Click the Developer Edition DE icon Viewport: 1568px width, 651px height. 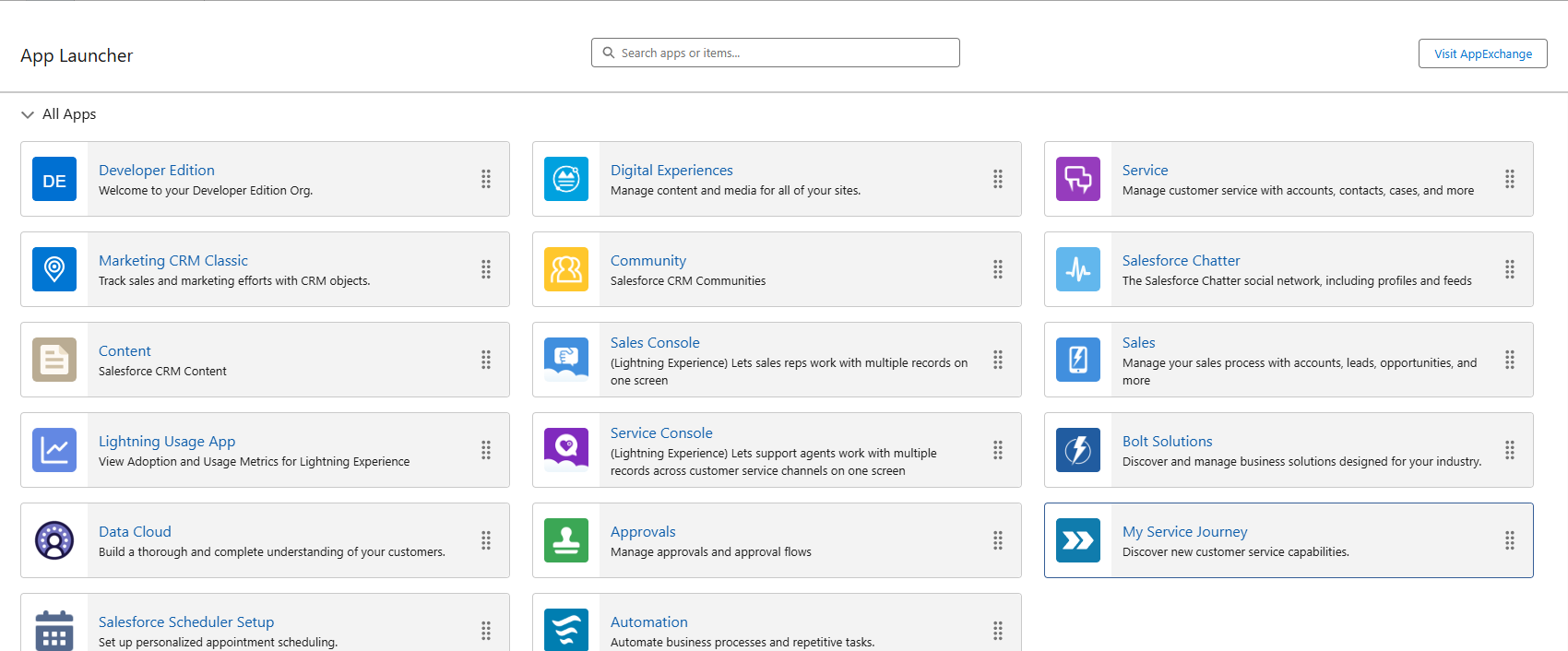click(54, 179)
